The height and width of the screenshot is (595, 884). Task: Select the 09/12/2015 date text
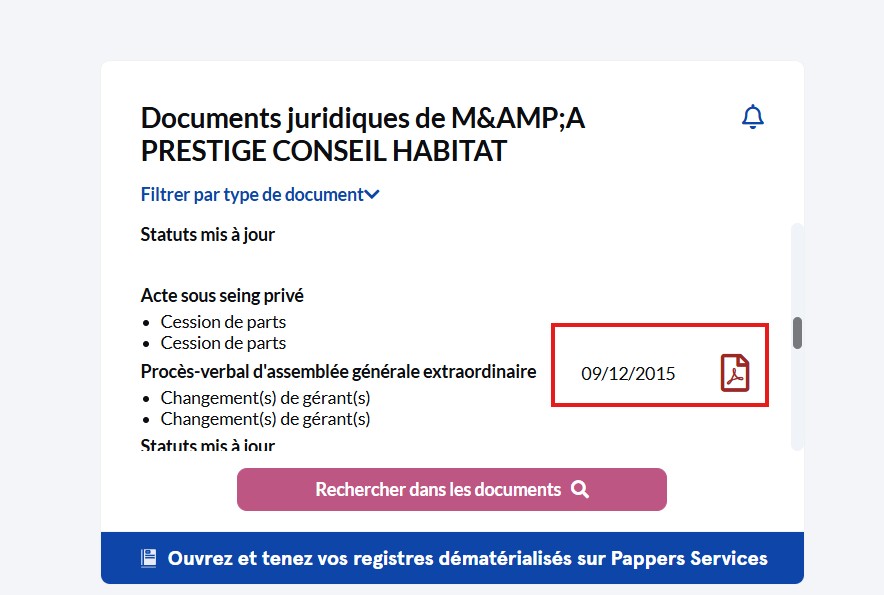pyautogui.click(x=628, y=374)
